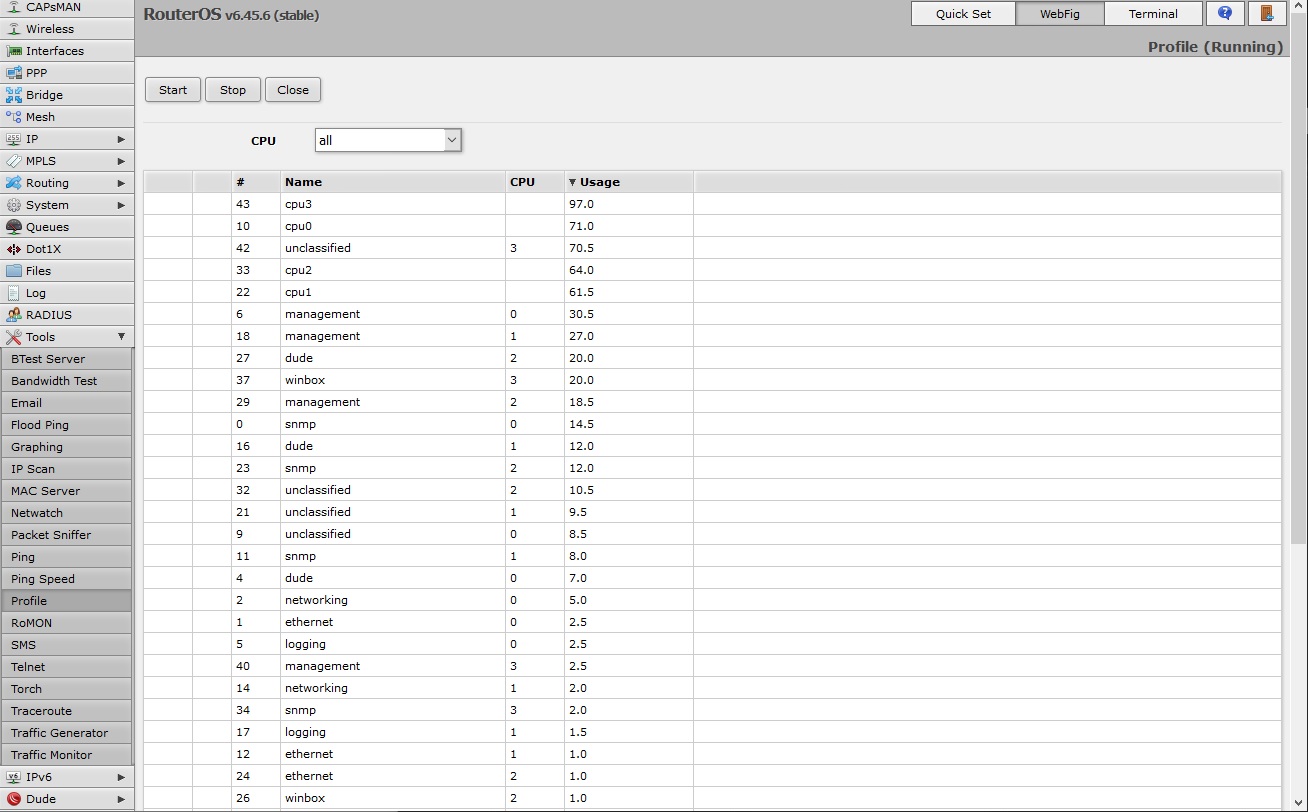Select the Profile tool entry
1308x812 pixels.
66,601
